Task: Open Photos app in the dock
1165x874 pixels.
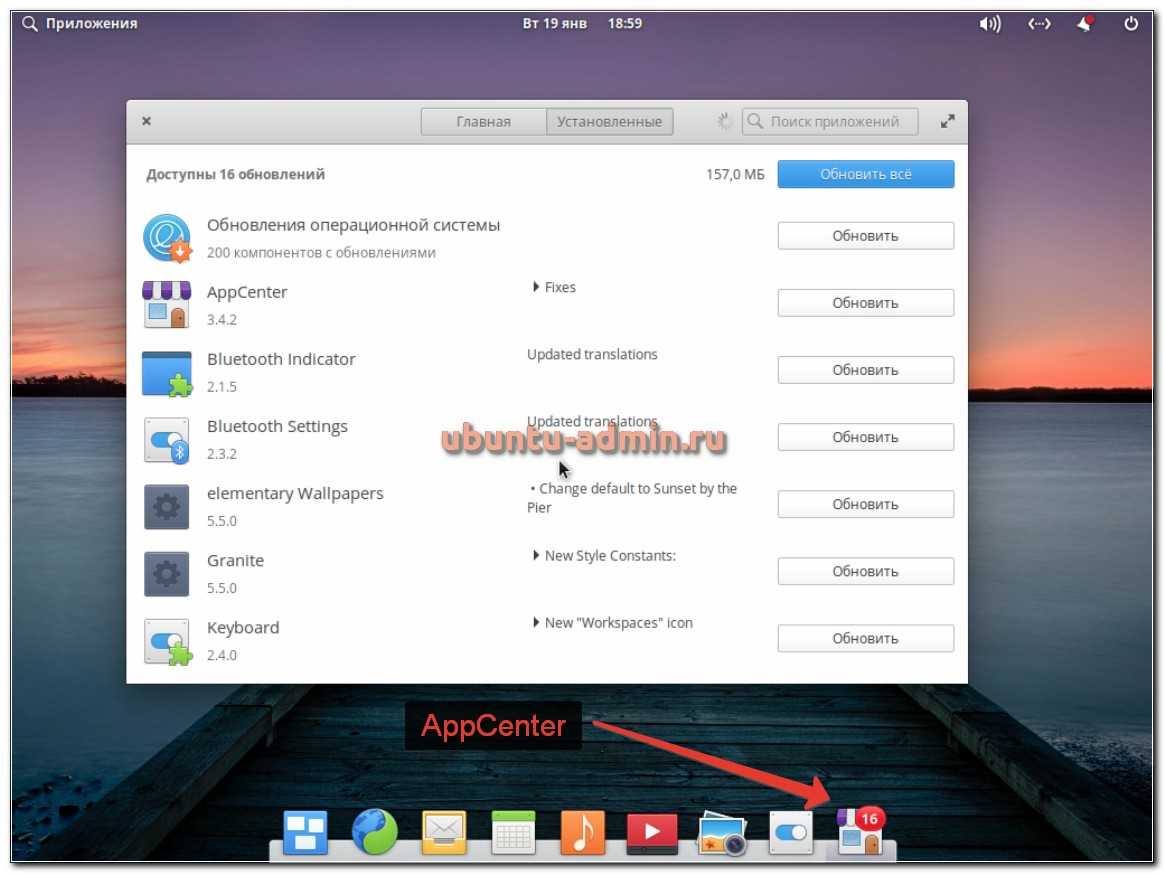Action: pos(722,832)
